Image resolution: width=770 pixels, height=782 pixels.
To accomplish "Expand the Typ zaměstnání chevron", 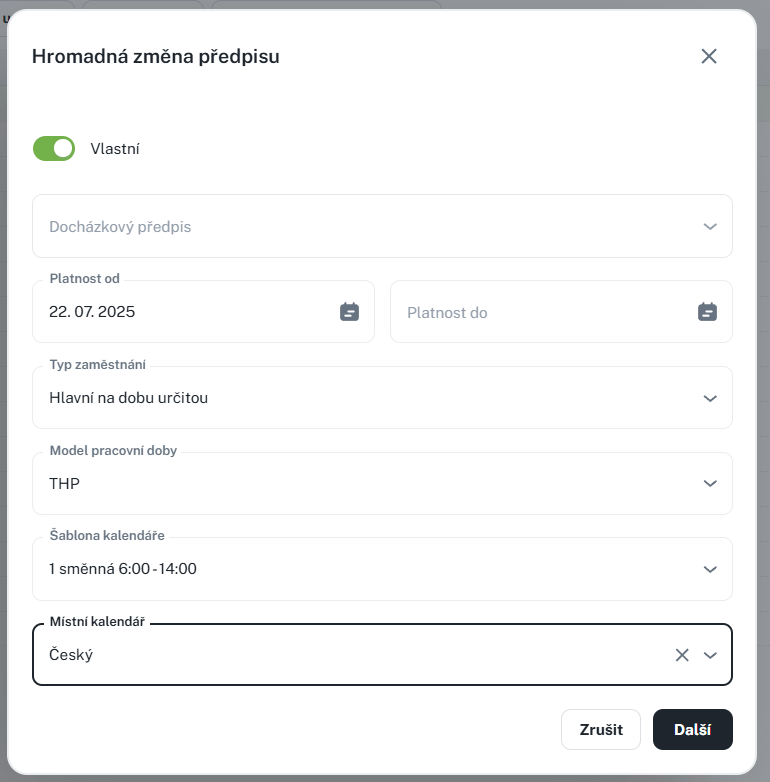I will pos(710,398).
